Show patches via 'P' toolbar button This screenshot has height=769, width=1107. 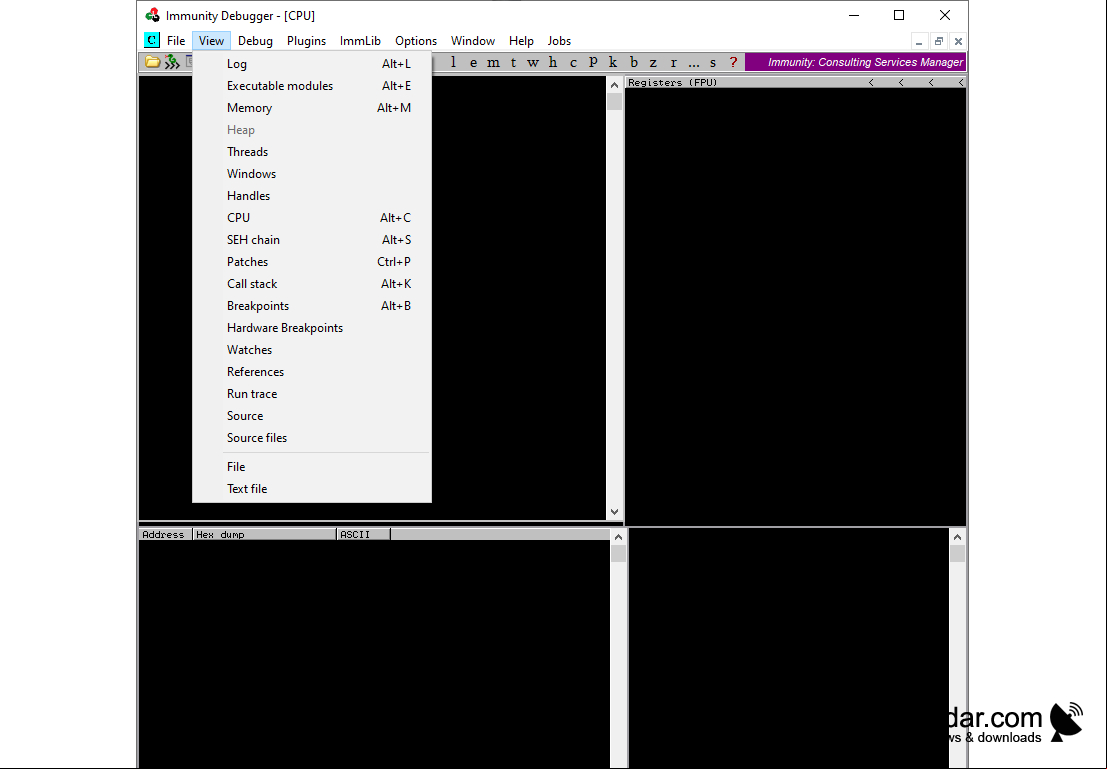pyautogui.click(x=593, y=62)
